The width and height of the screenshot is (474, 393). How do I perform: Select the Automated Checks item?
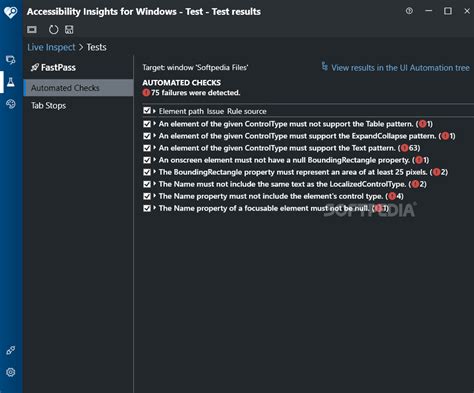[x=79, y=88]
